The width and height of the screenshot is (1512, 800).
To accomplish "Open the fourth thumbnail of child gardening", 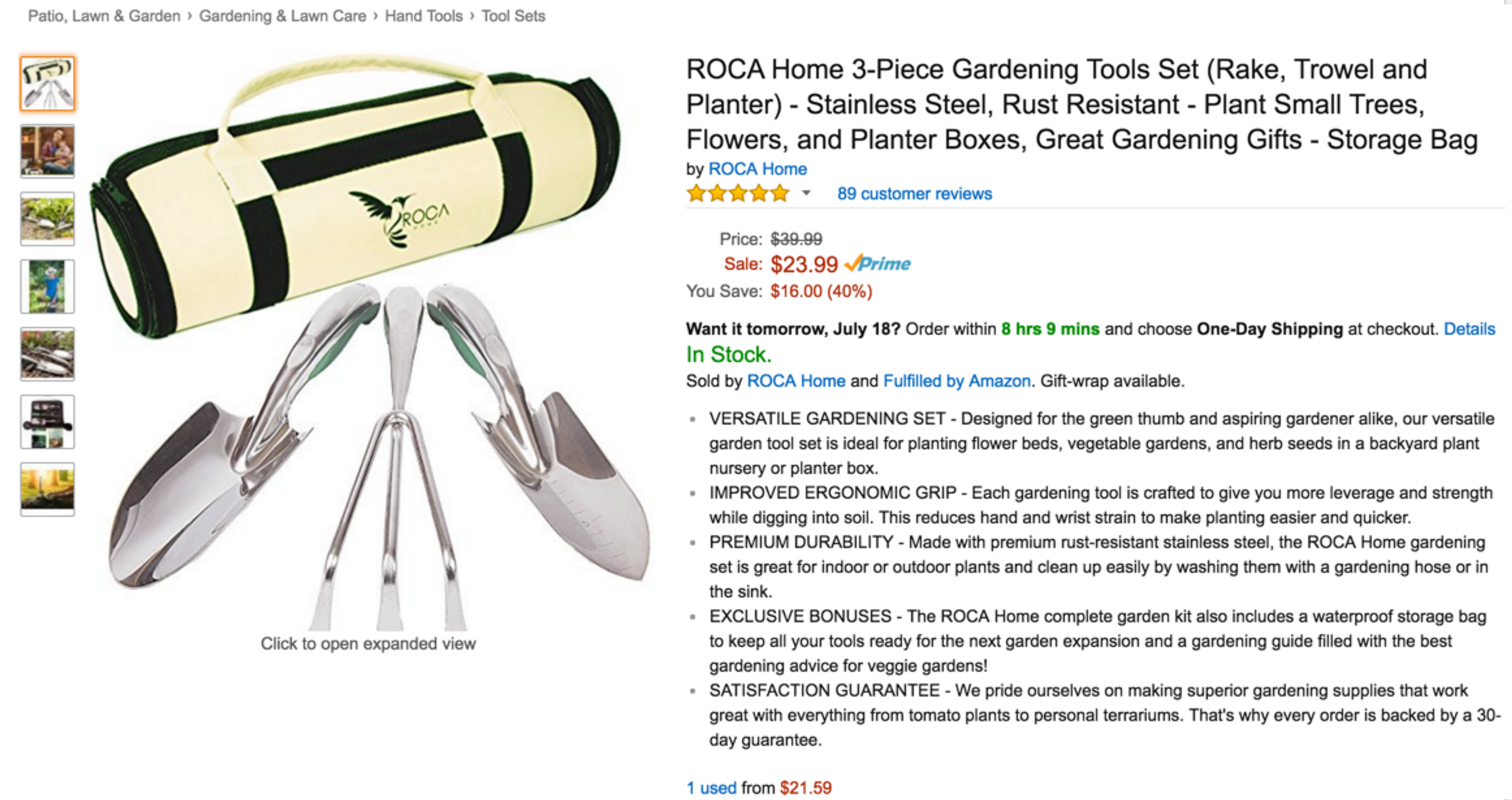I will [48, 286].
